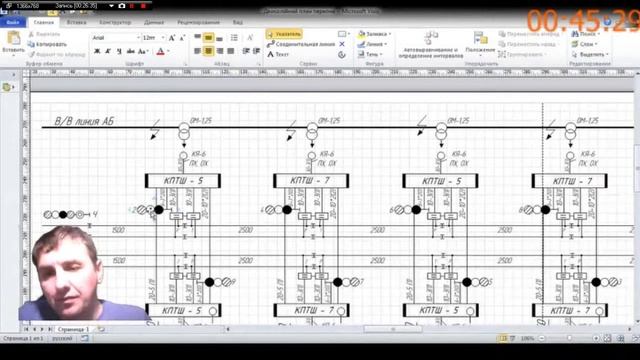640x360 pixels.
Task: Select the center paragraph alignment icon
Action: pyautogui.click(x=208, y=51)
